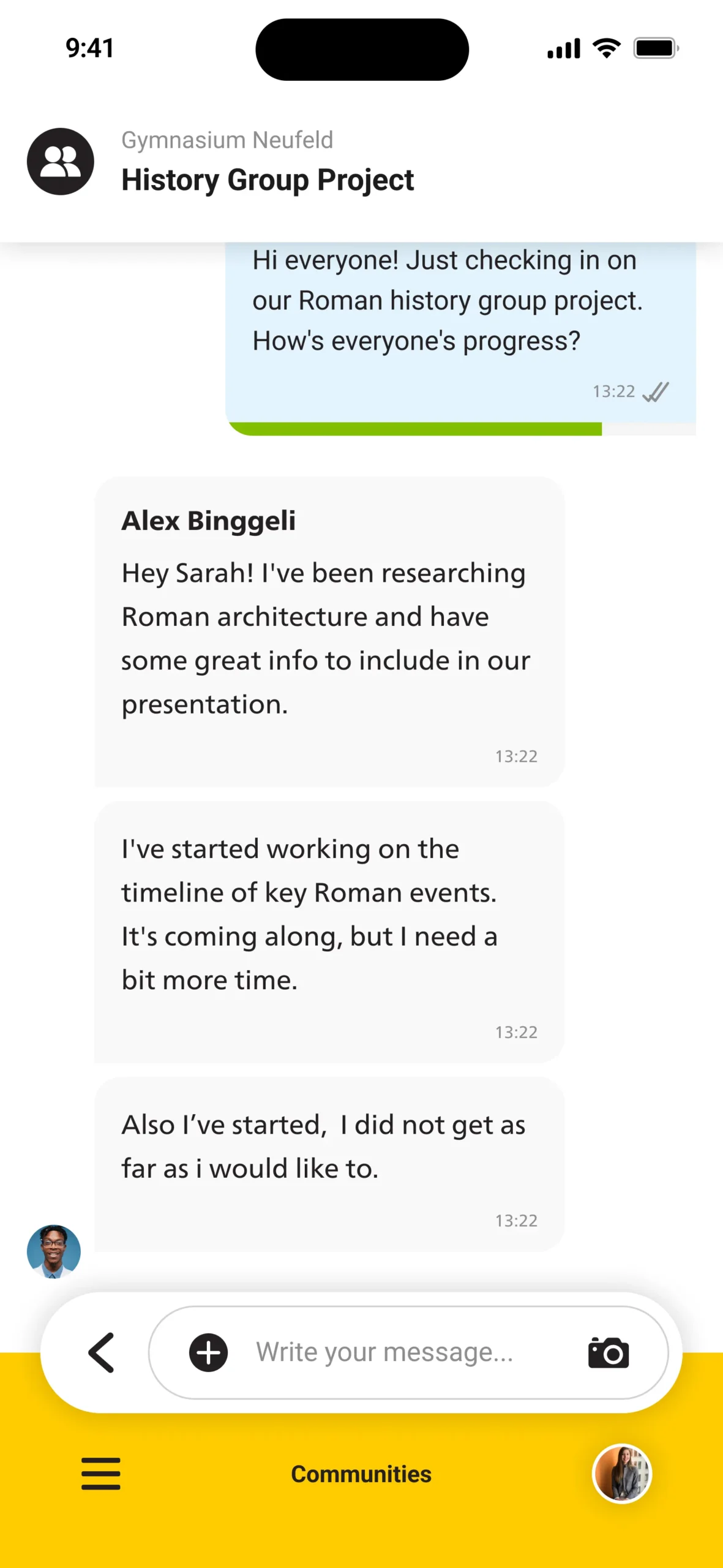Select the Communities tab label
The image size is (723, 1568).
(361, 1474)
